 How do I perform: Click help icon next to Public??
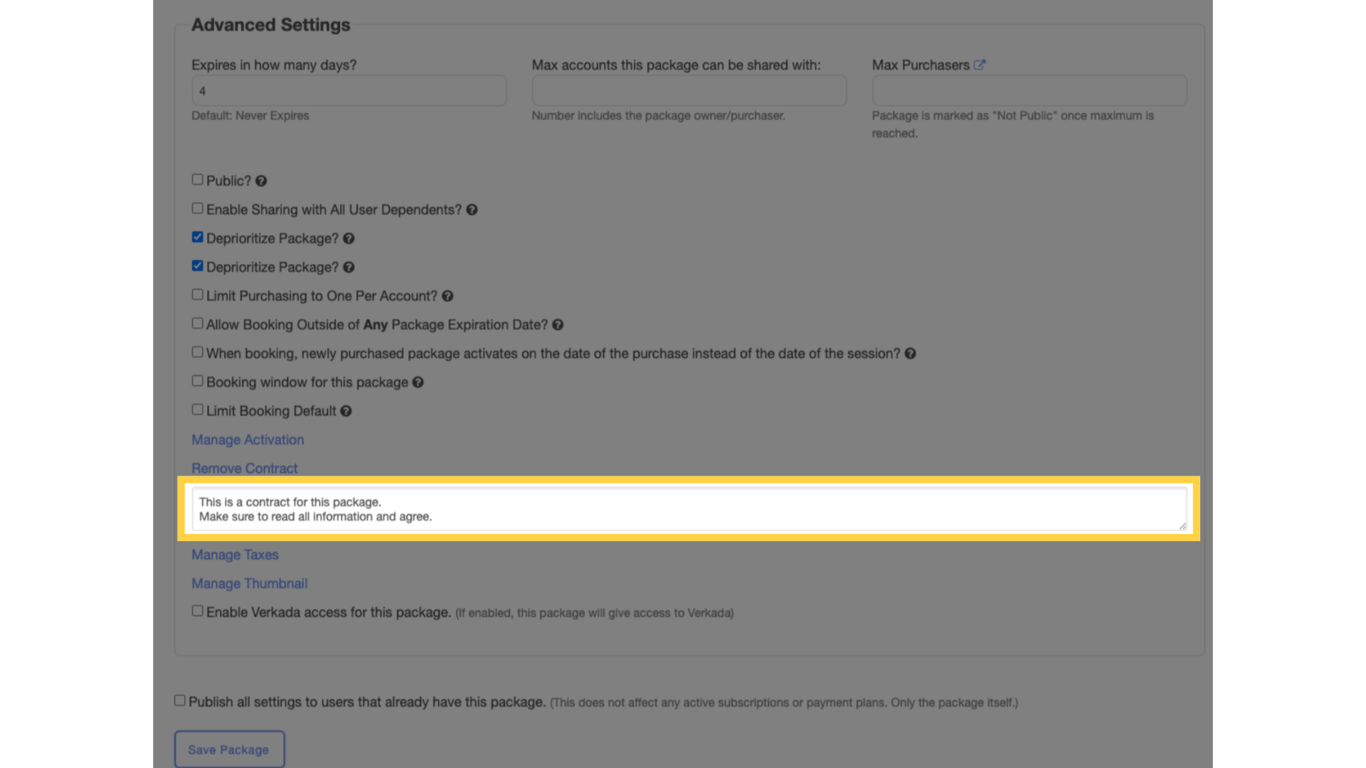pos(261,181)
